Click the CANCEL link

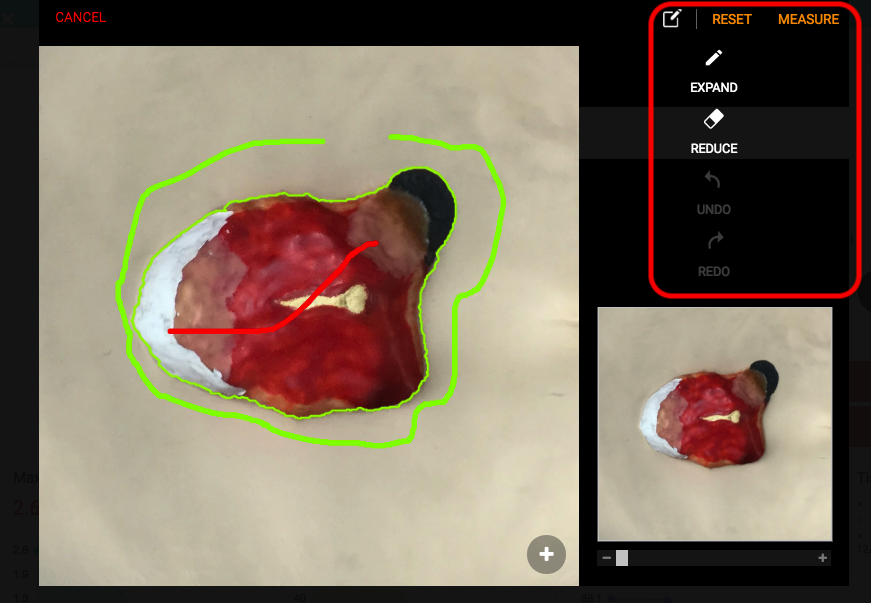click(80, 17)
